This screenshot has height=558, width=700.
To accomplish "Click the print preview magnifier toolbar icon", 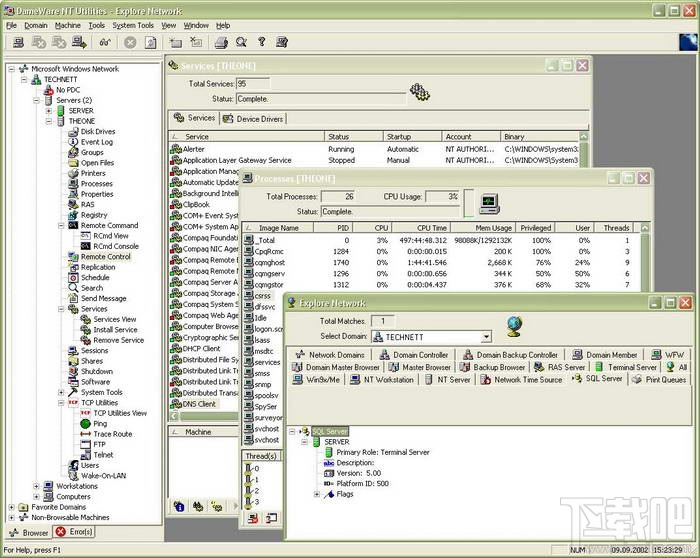I will pos(242,42).
